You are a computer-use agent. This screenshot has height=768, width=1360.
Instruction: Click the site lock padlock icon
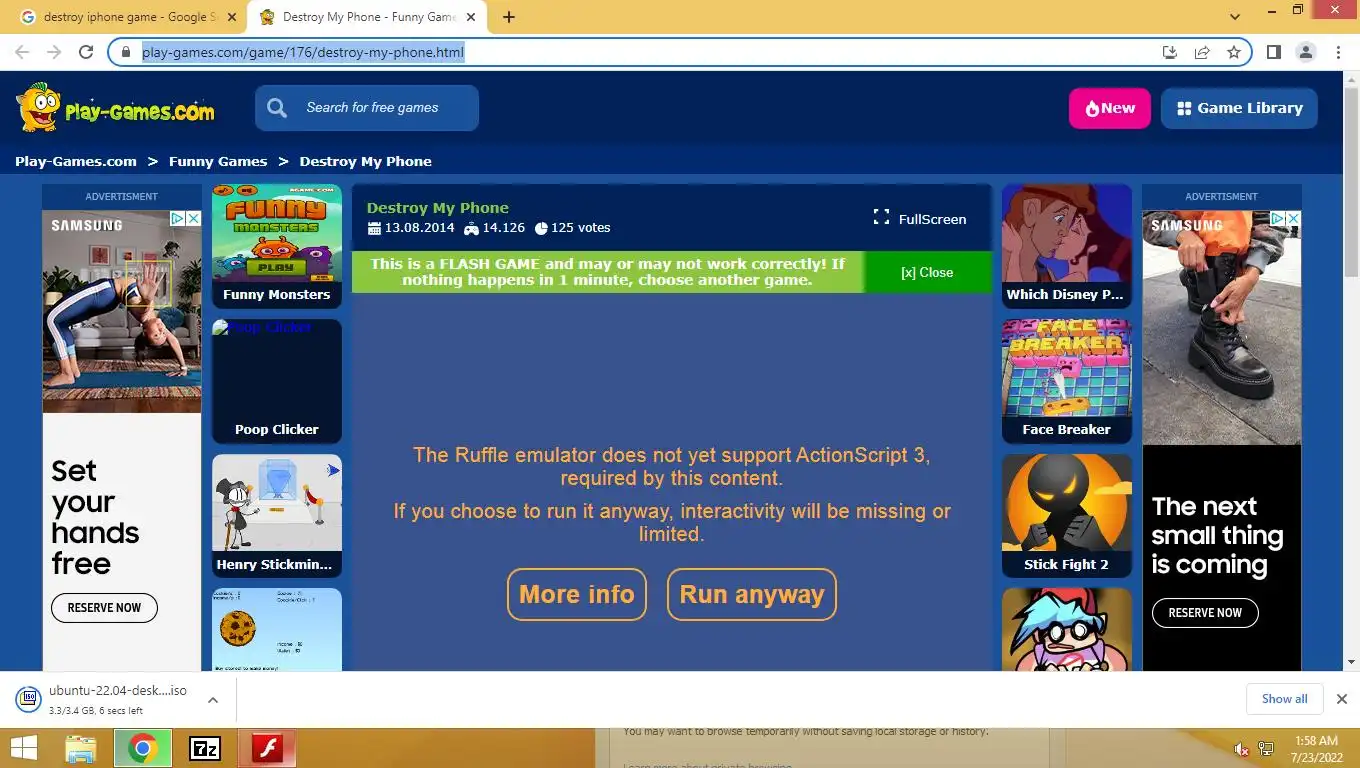coord(126,52)
